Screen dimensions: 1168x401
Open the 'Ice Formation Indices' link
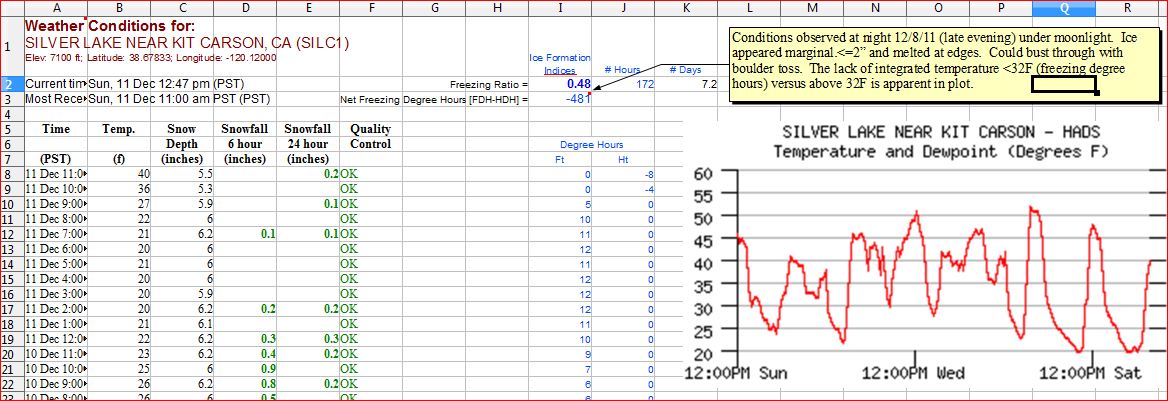559,63
